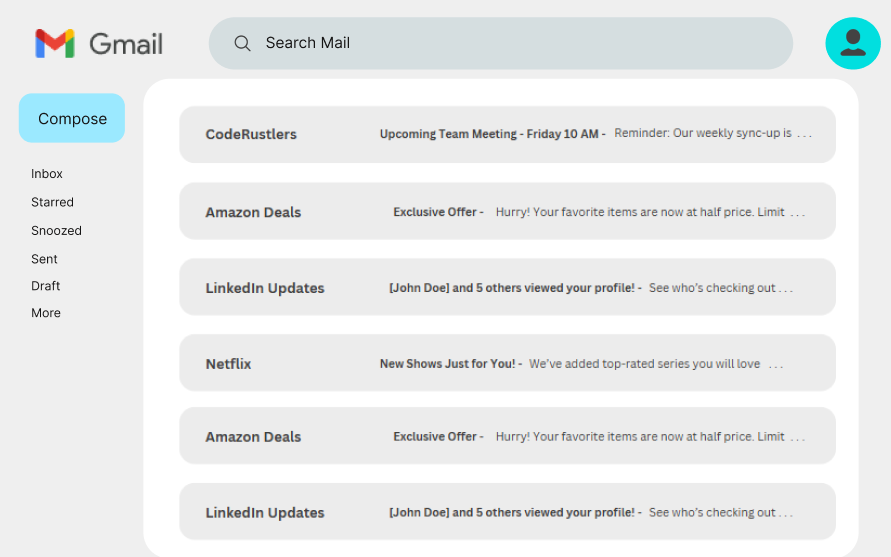891x557 pixels.
Task: Expand the More sidebar option
Action: point(45,313)
